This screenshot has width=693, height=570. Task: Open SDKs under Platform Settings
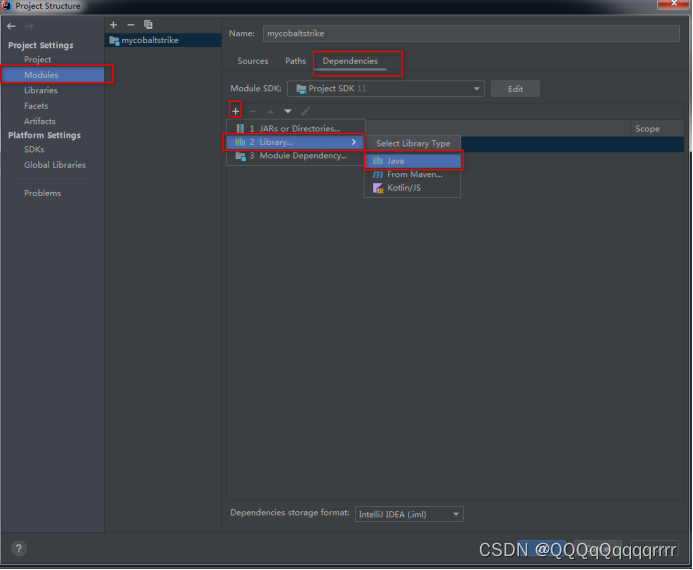click(34, 149)
